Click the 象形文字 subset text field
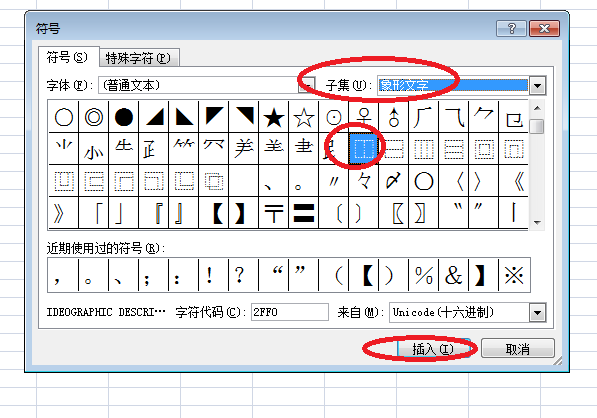597x418 pixels. [453, 86]
